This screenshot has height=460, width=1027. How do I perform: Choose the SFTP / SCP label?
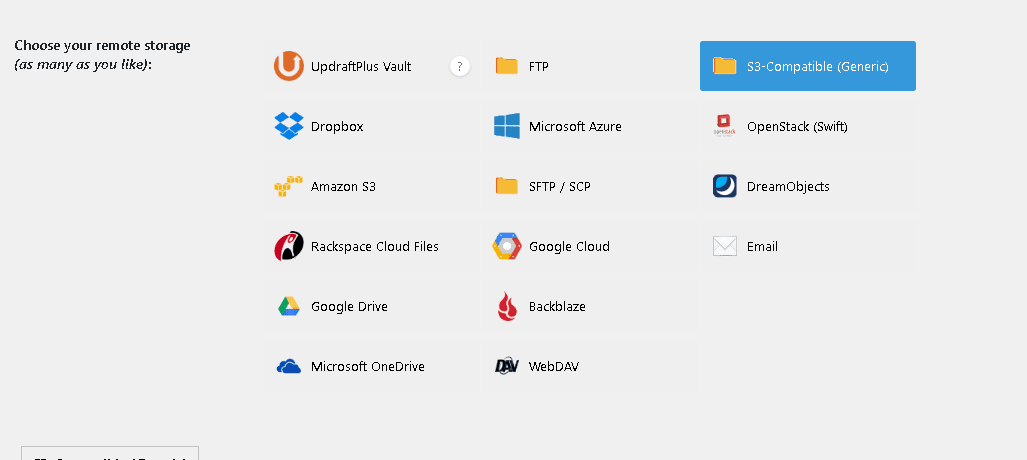(559, 187)
